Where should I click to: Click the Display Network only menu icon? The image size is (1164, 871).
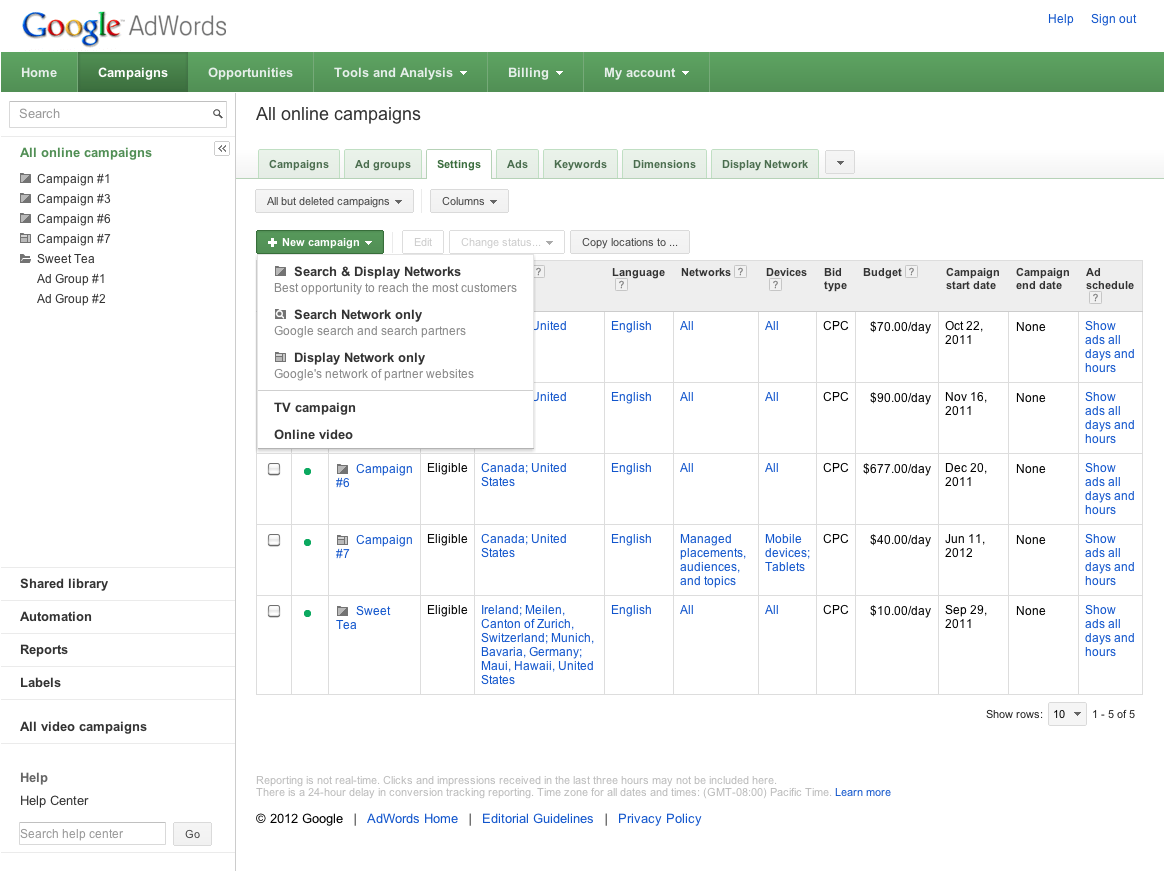pyautogui.click(x=281, y=357)
